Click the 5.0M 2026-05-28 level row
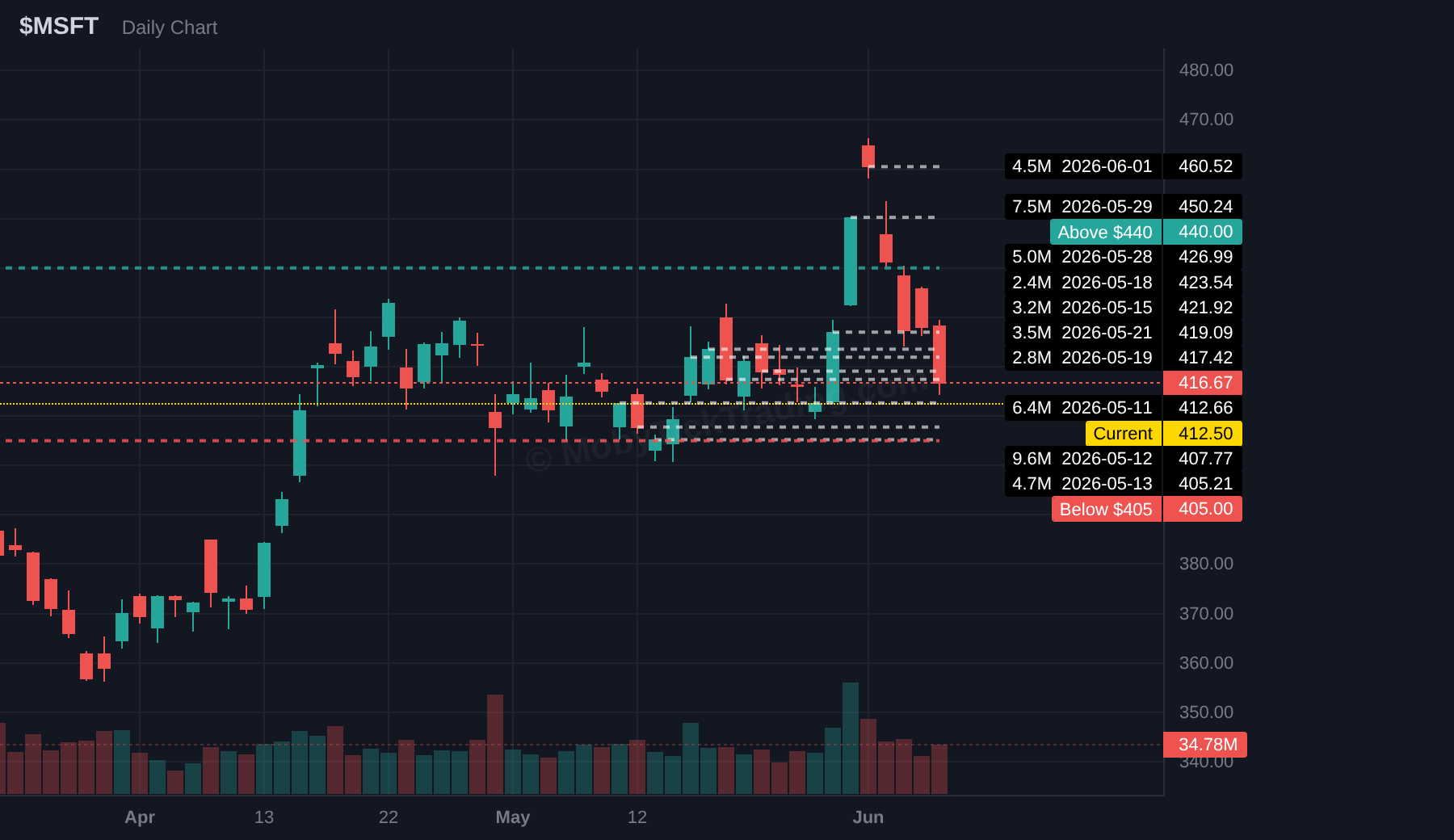 tap(1082, 257)
